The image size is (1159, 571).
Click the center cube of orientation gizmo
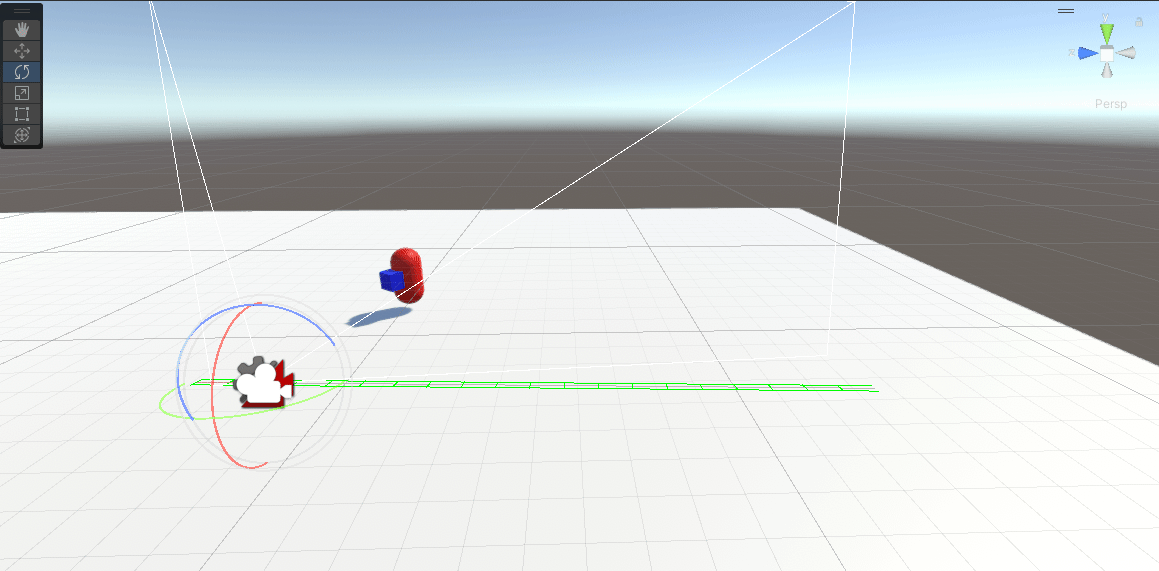[1107, 53]
